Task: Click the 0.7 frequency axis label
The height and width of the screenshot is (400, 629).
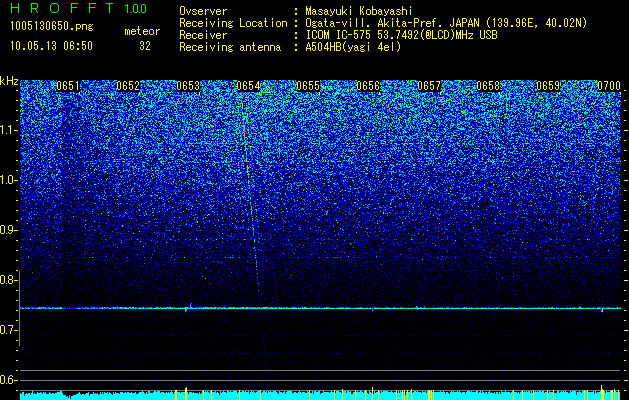Action: 8,330
